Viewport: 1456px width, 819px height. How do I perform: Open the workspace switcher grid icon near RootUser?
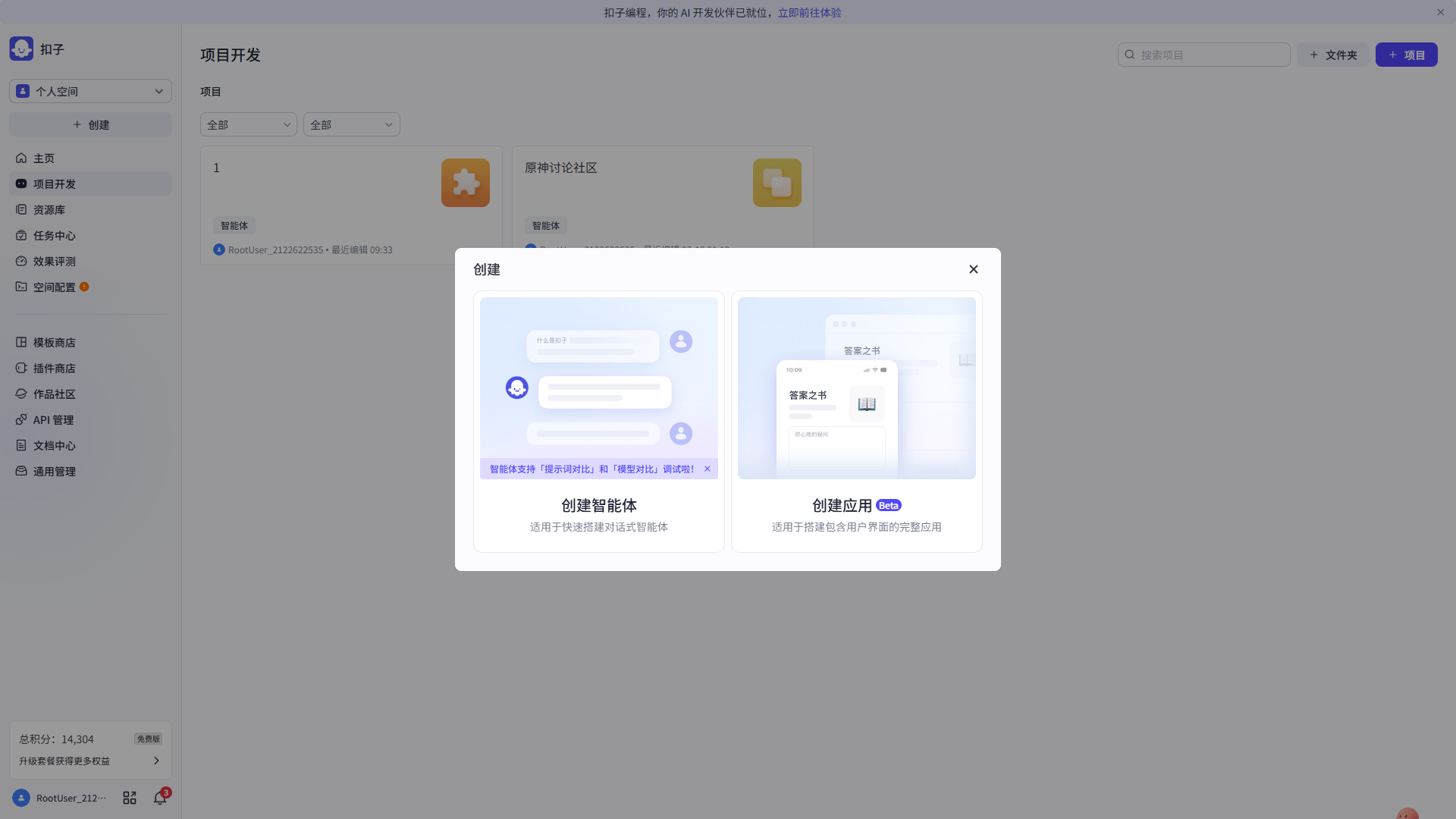click(x=129, y=798)
